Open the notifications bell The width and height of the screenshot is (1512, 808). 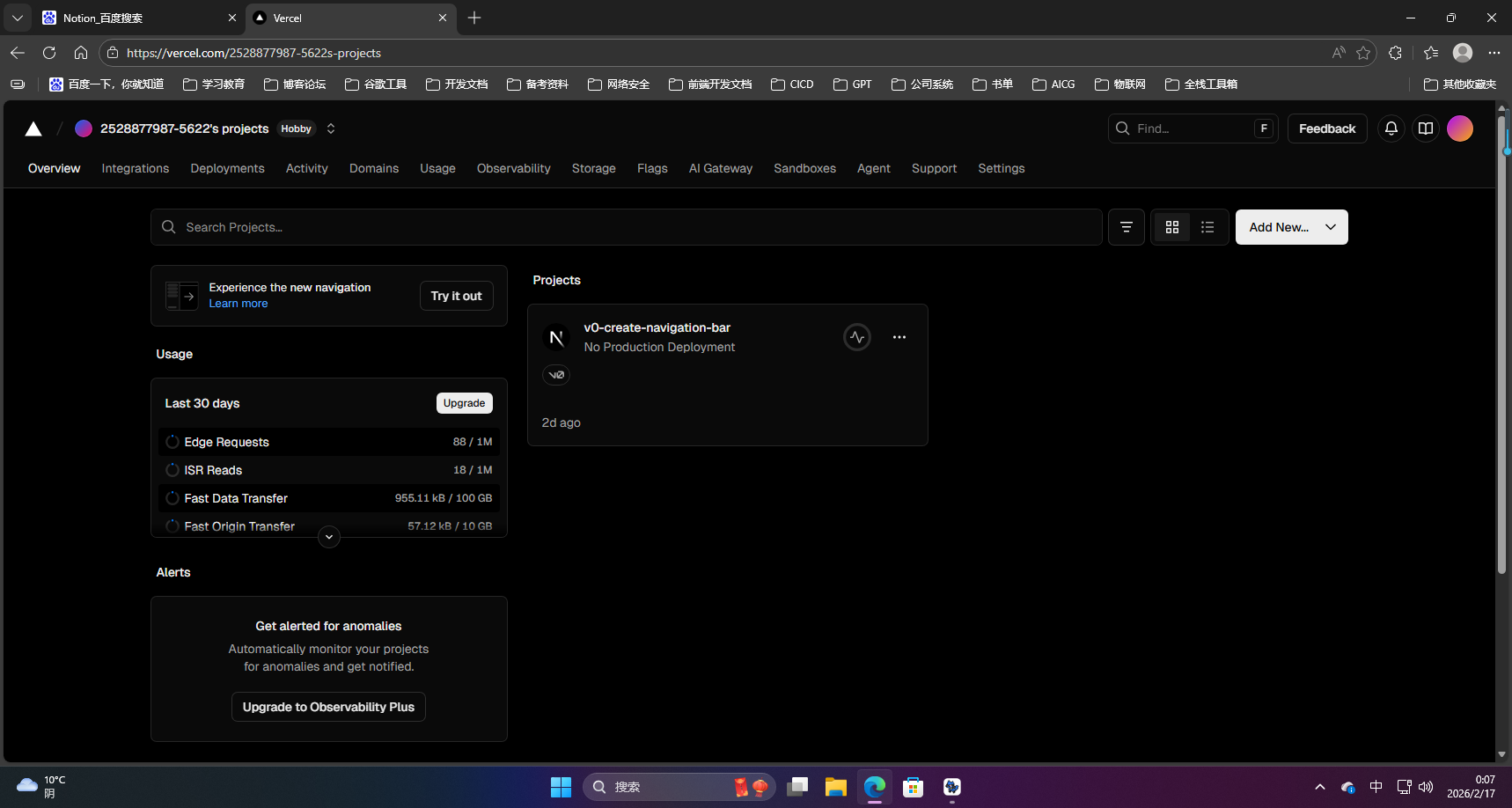(1391, 129)
